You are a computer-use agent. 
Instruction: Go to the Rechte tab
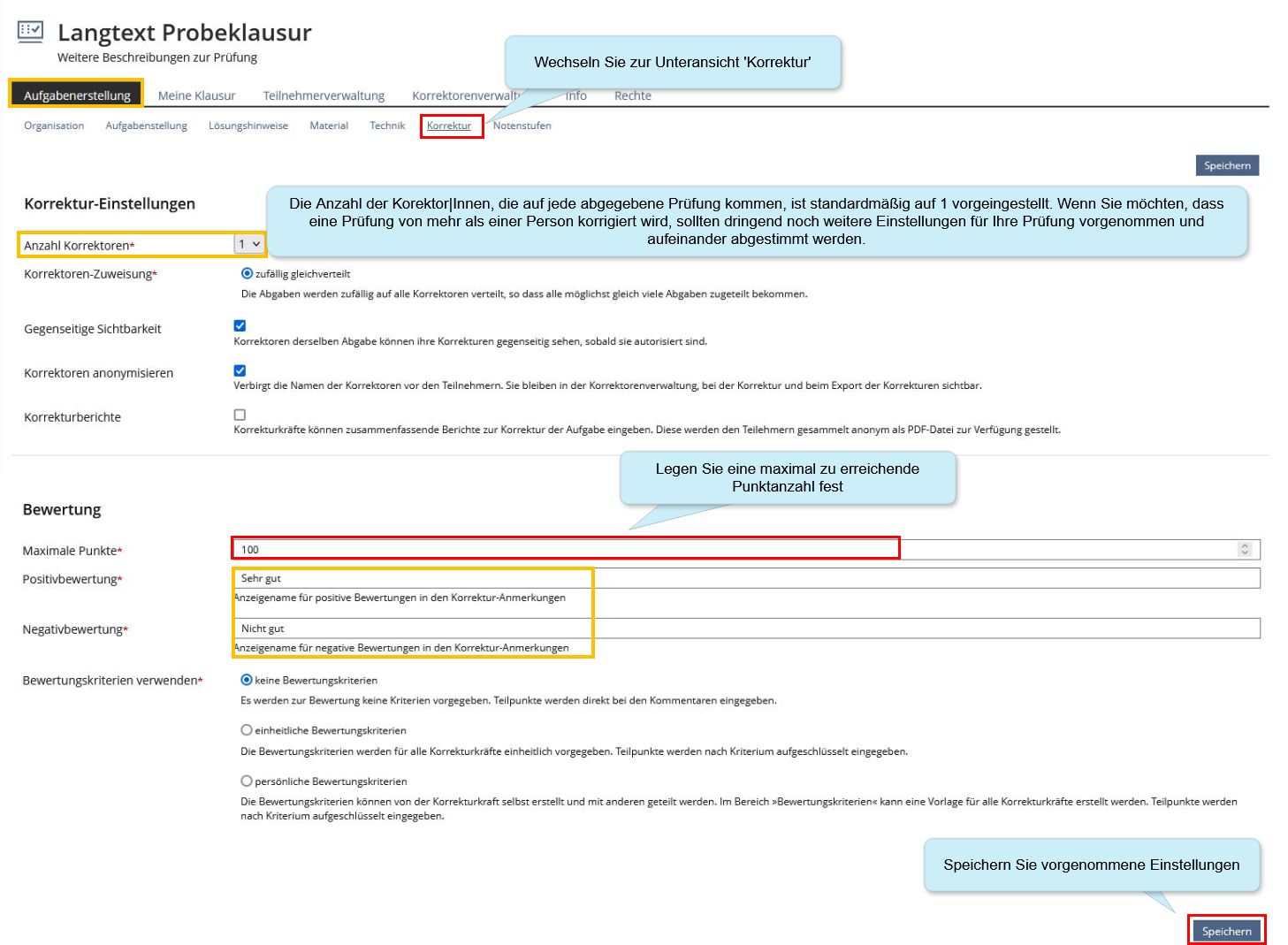point(632,95)
